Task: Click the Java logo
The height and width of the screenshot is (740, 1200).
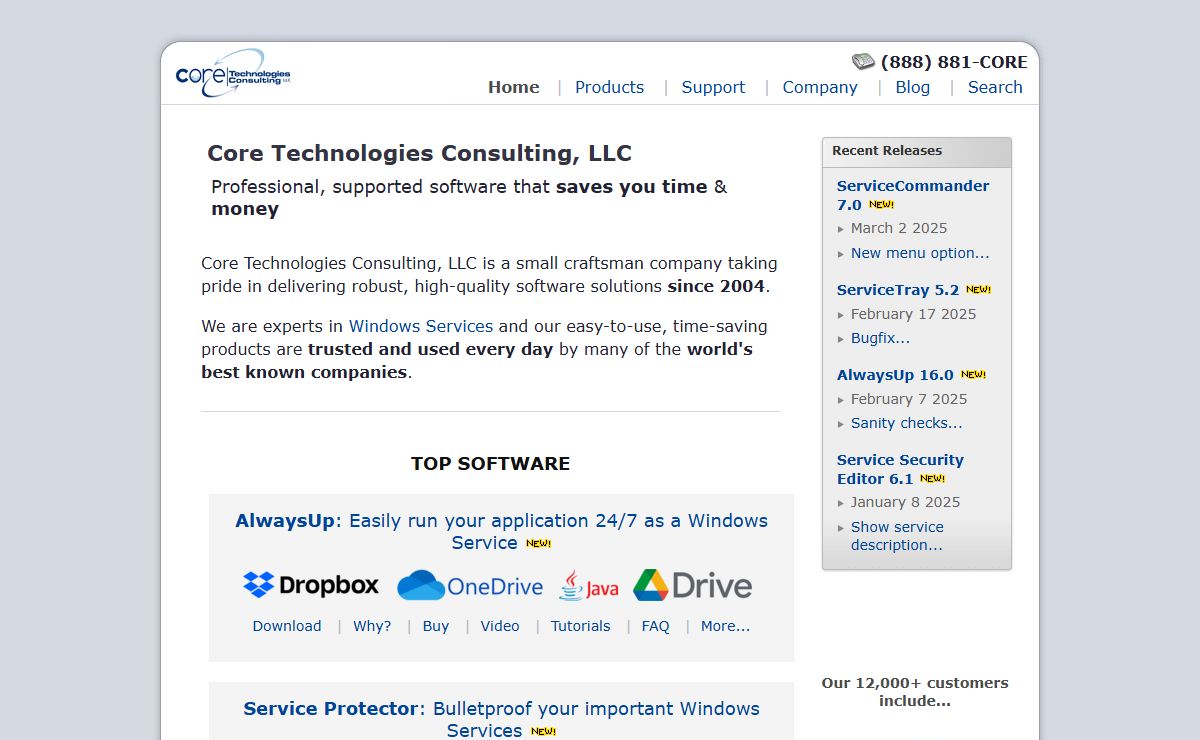Action: tap(589, 586)
